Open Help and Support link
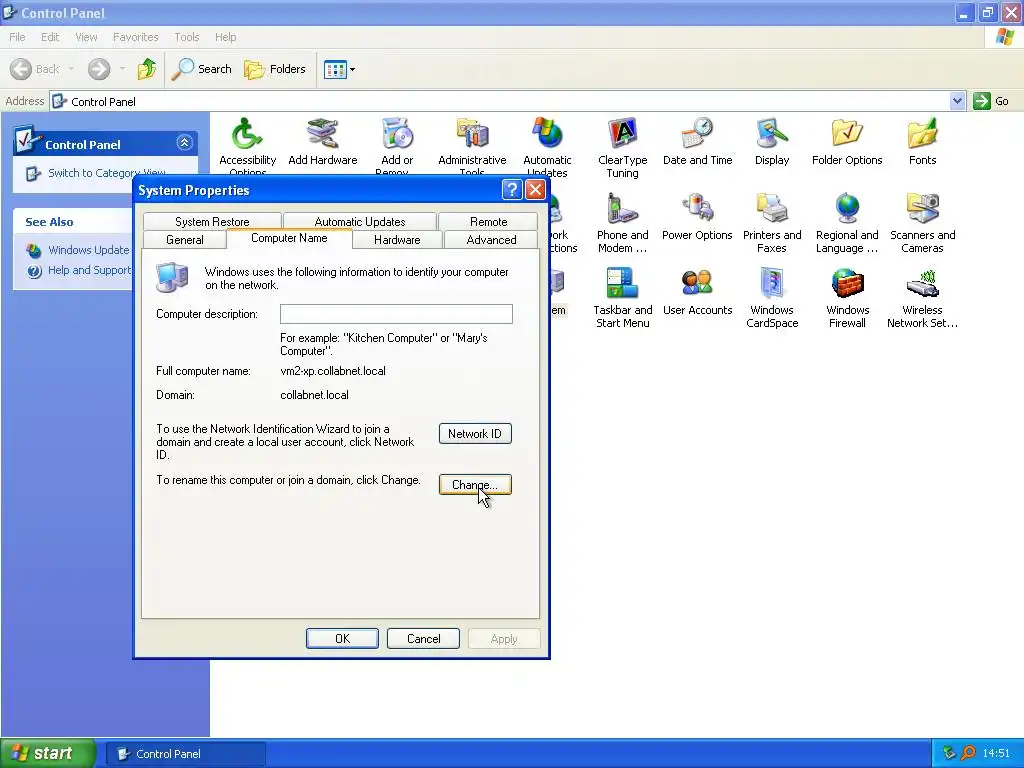 [78, 270]
